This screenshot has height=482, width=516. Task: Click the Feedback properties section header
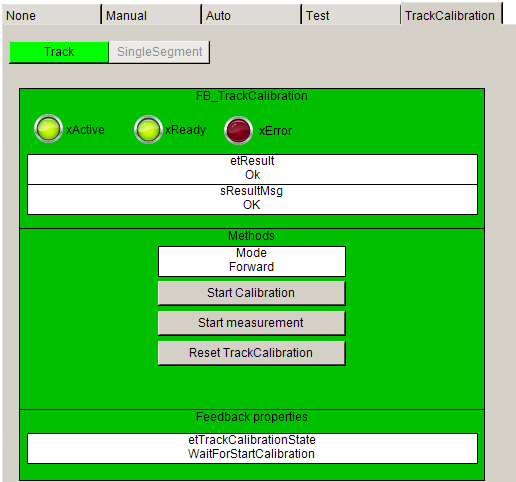click(x=252, y=417)
